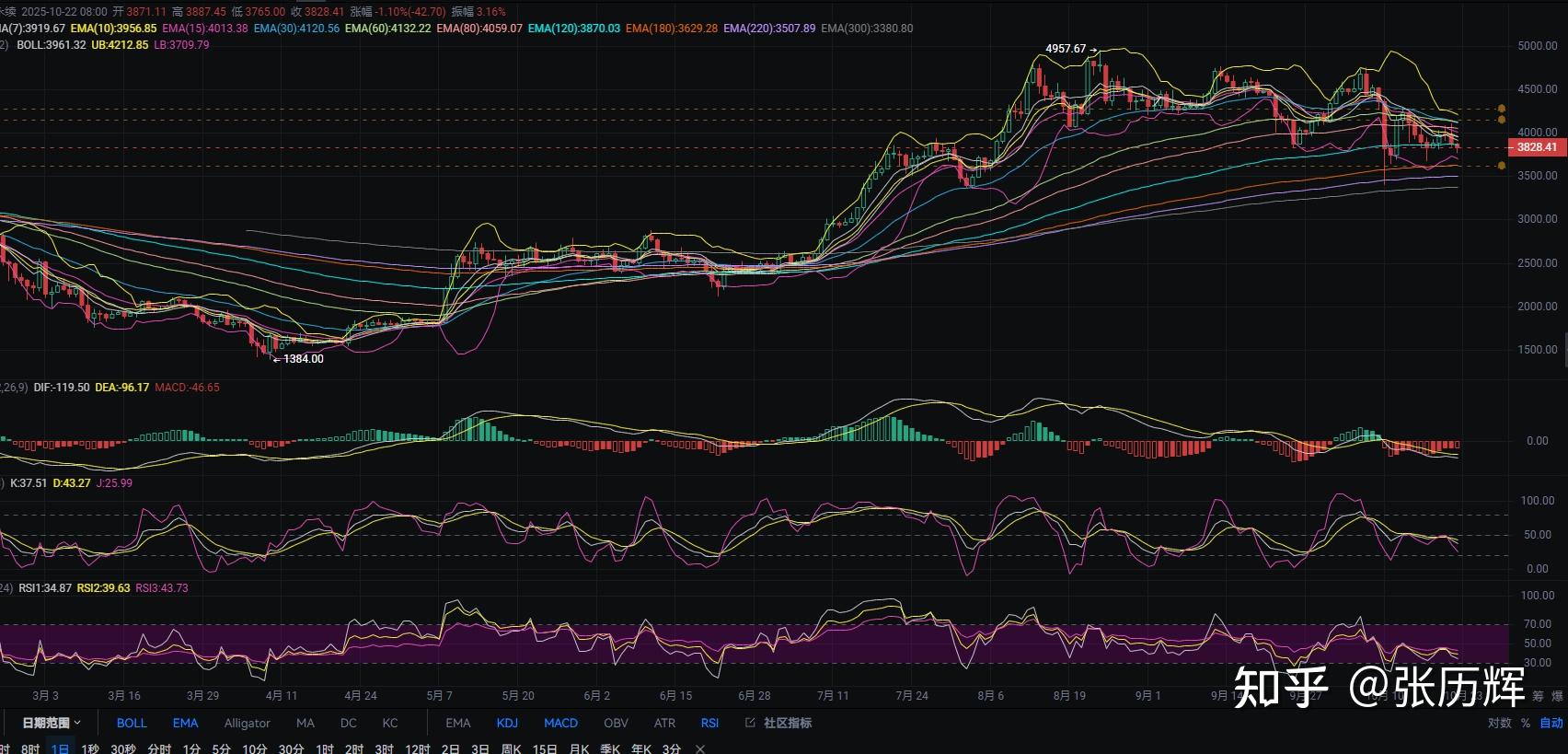Click the 4957.67 high price marker
The width and height of the screenshot is (1568, 754).
1066,49
